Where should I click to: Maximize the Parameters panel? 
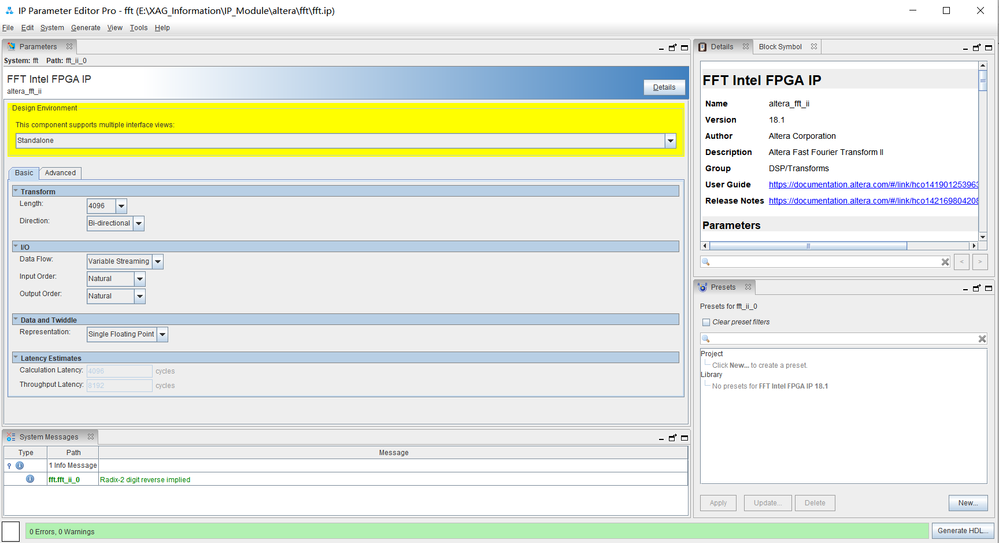pyautogui.click(x=684, y=48)
